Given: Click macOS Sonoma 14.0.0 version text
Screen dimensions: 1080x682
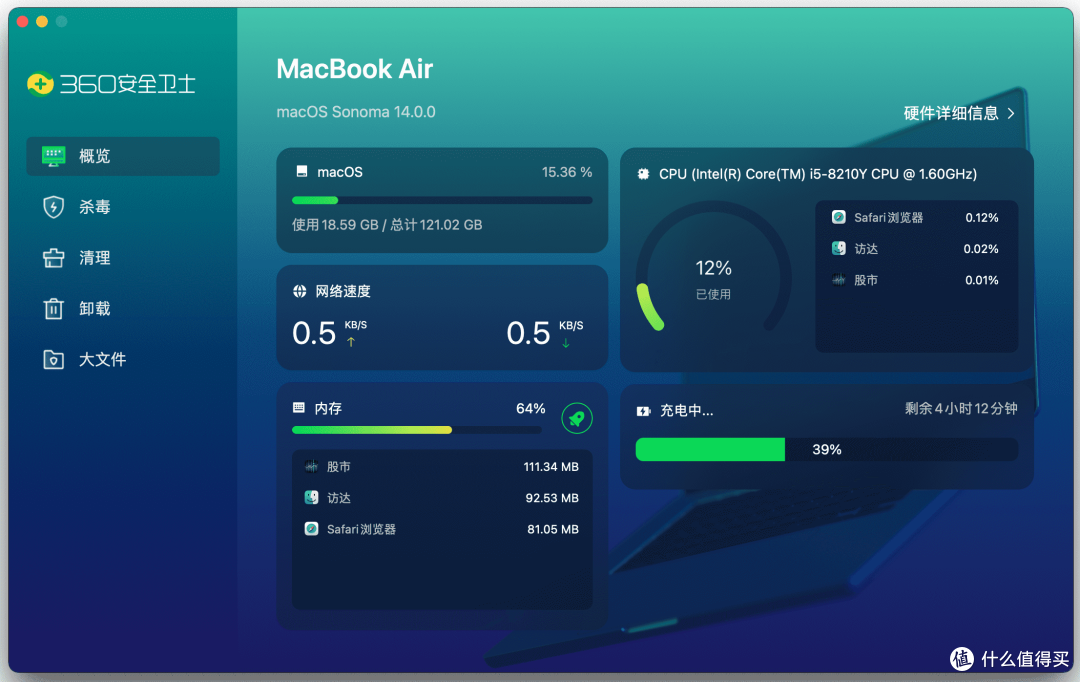Looking at the screenshot, I should pyautogui.click(x=356, y=112).
